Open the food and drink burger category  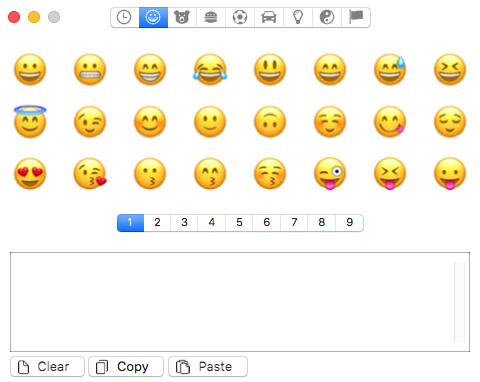(x=211, y=17)
